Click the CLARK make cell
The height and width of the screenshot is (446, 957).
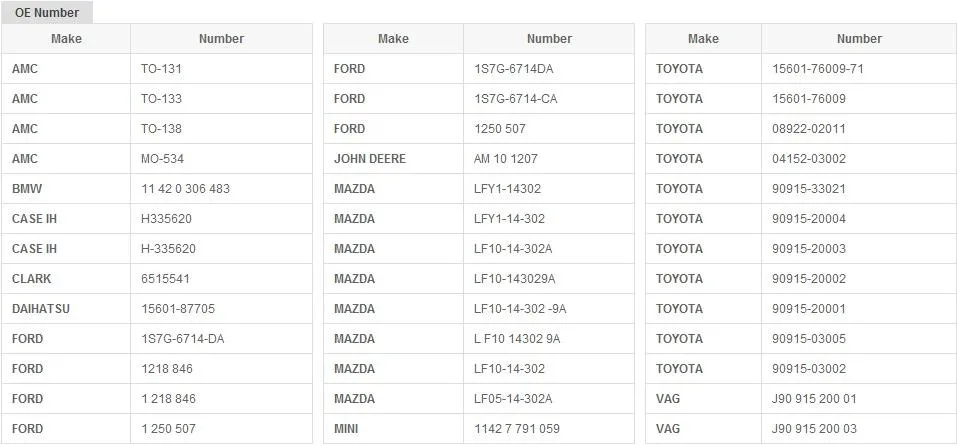click(66, 279)
